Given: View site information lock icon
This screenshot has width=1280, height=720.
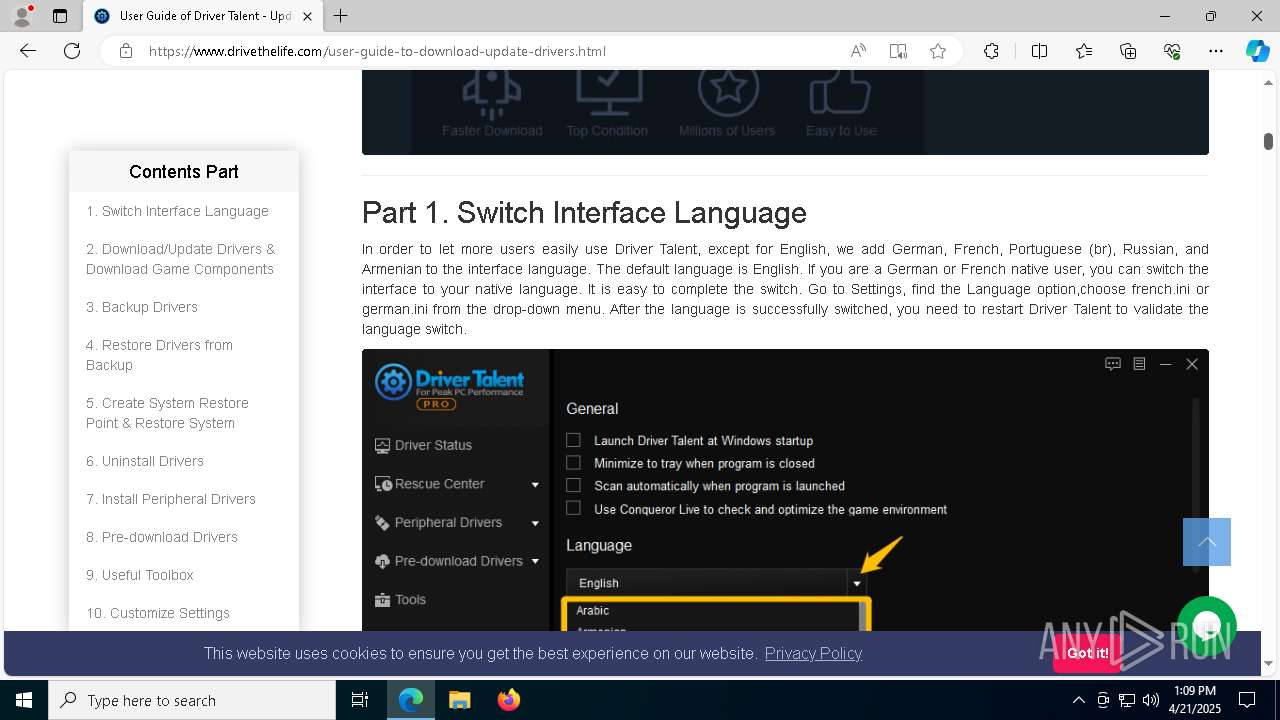Looking at the screenshot, I should coord(126,51).
